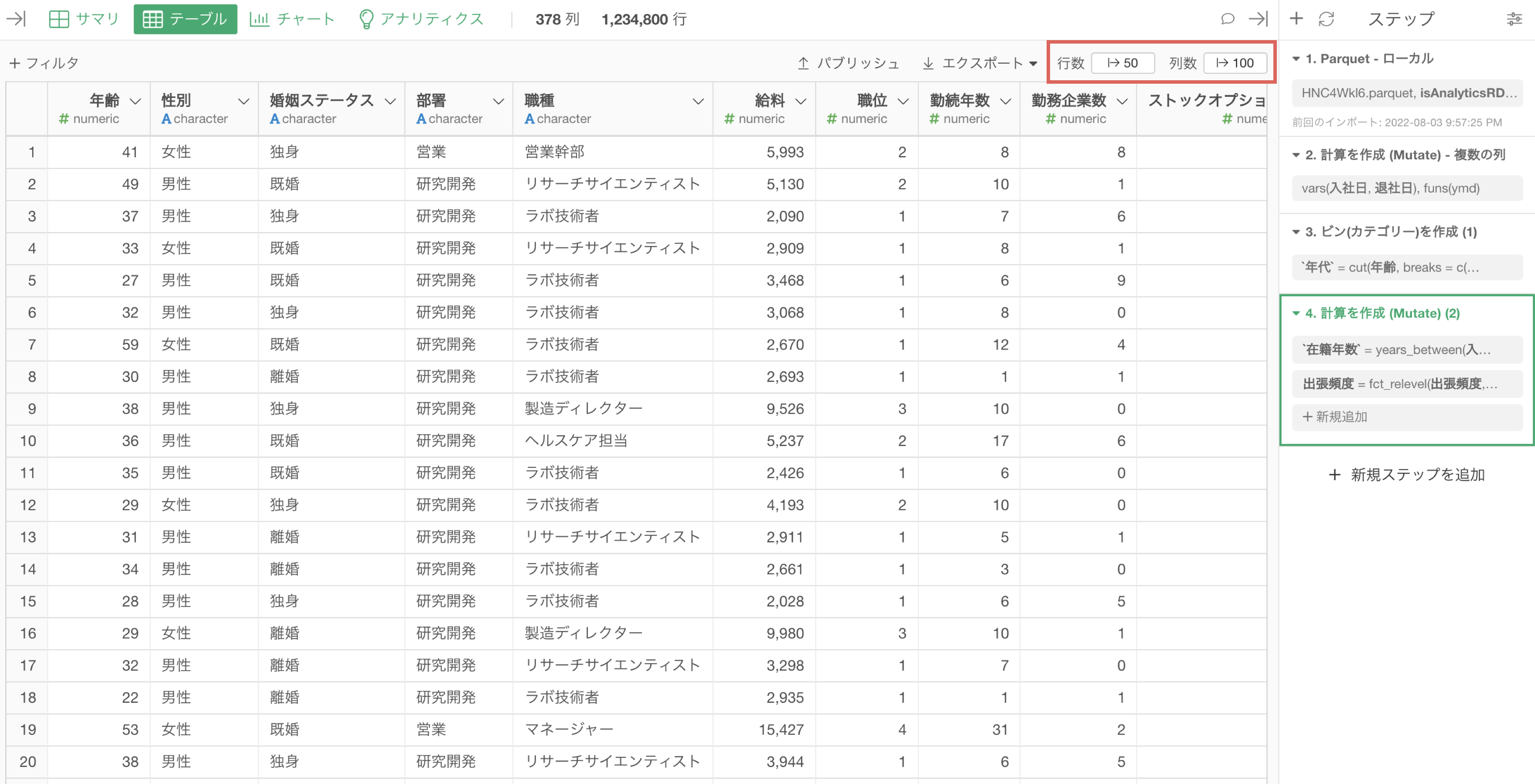Click the refresh icon in Steps header

click(x=1327, y=19)
